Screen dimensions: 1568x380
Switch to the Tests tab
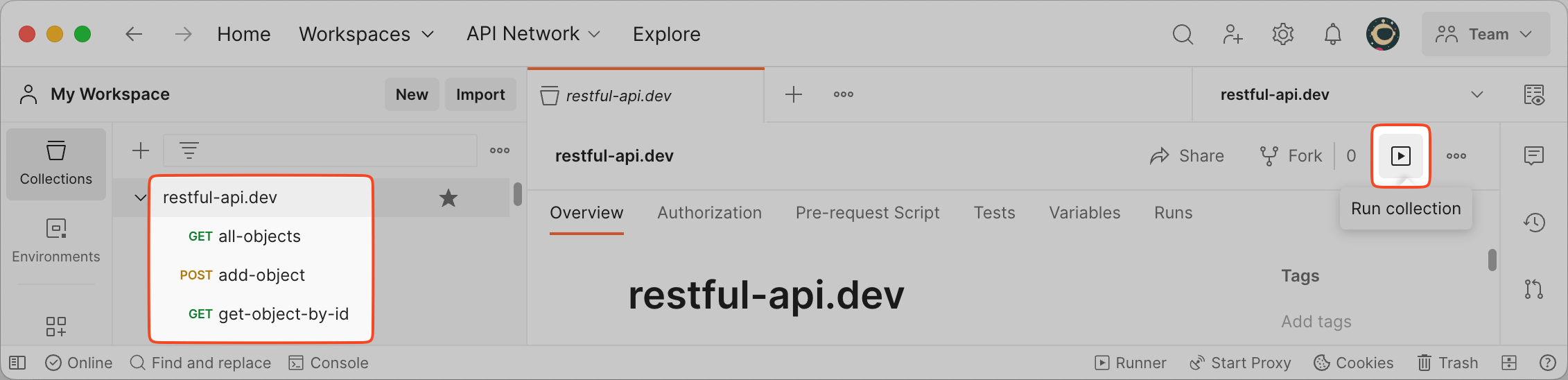[994, 213]
